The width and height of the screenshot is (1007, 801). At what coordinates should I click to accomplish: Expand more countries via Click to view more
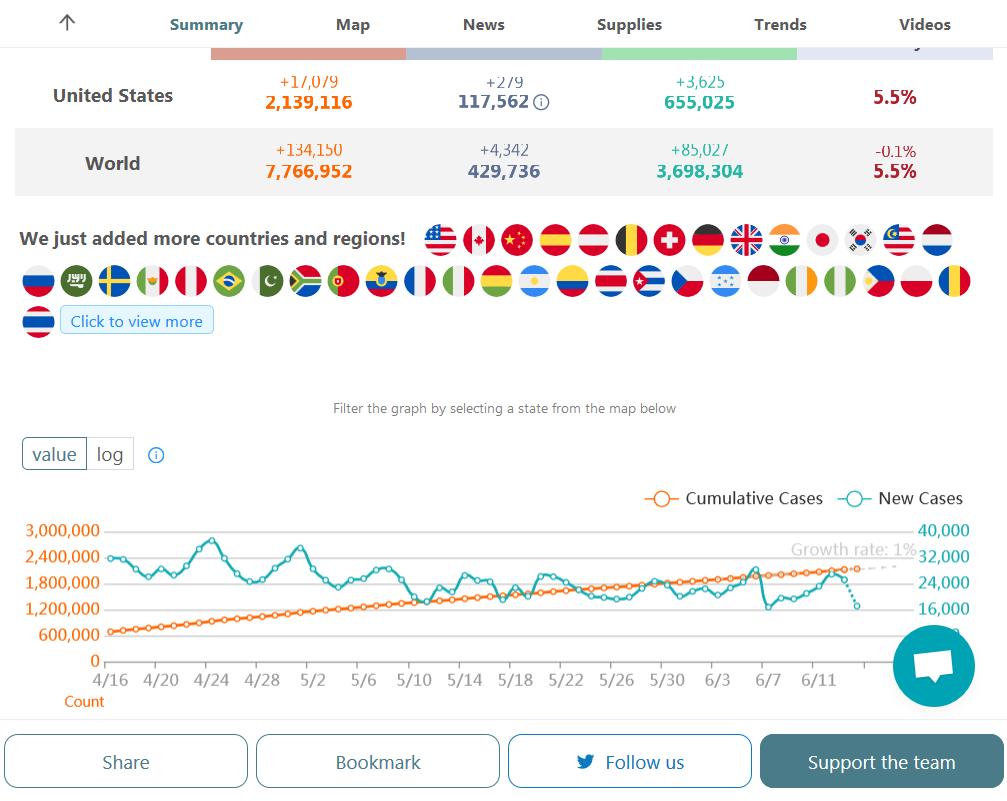click(136, 321)
